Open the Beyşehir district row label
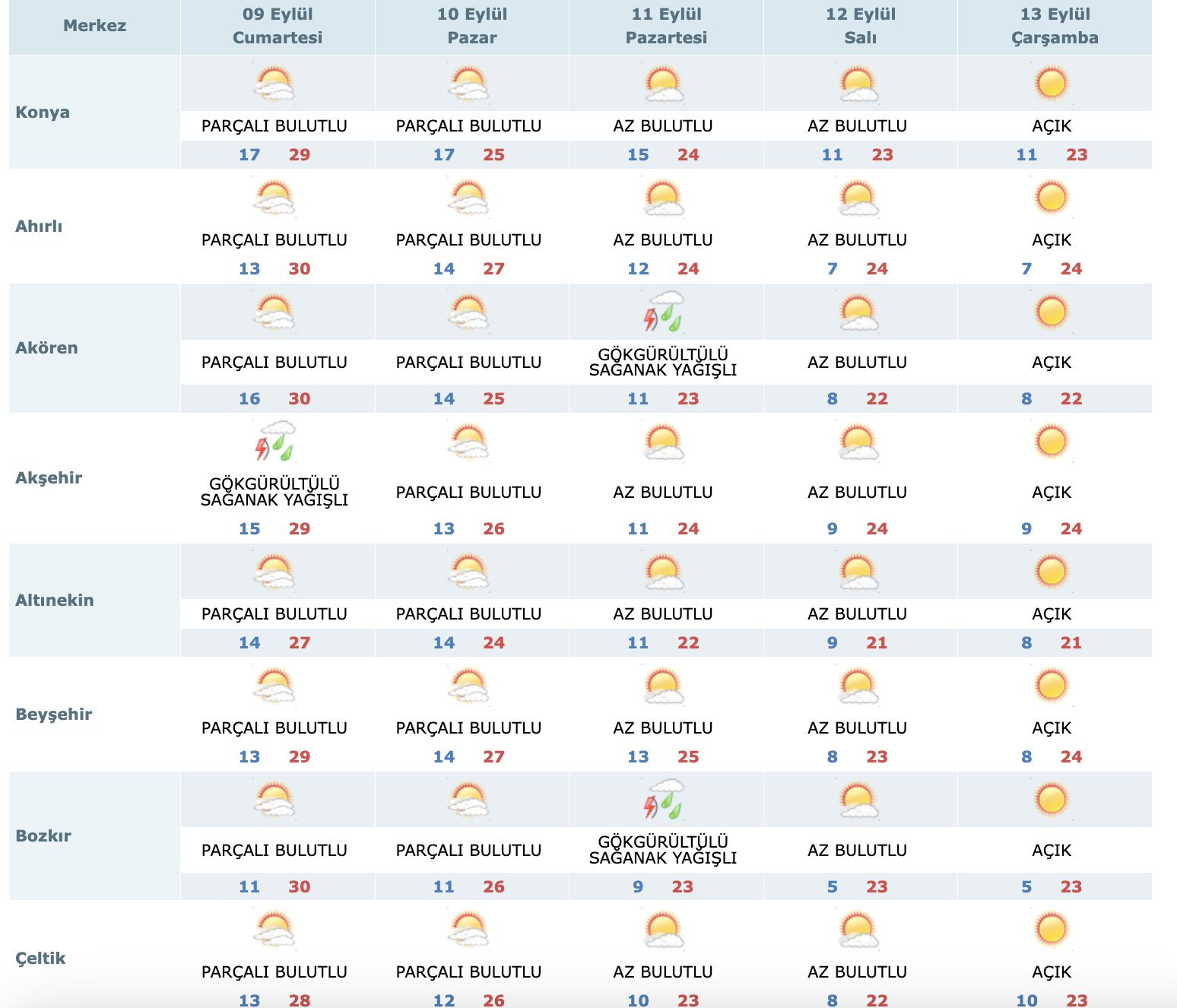The image size is (1177, 1008). pyautogui.click(x=53, y=714)
